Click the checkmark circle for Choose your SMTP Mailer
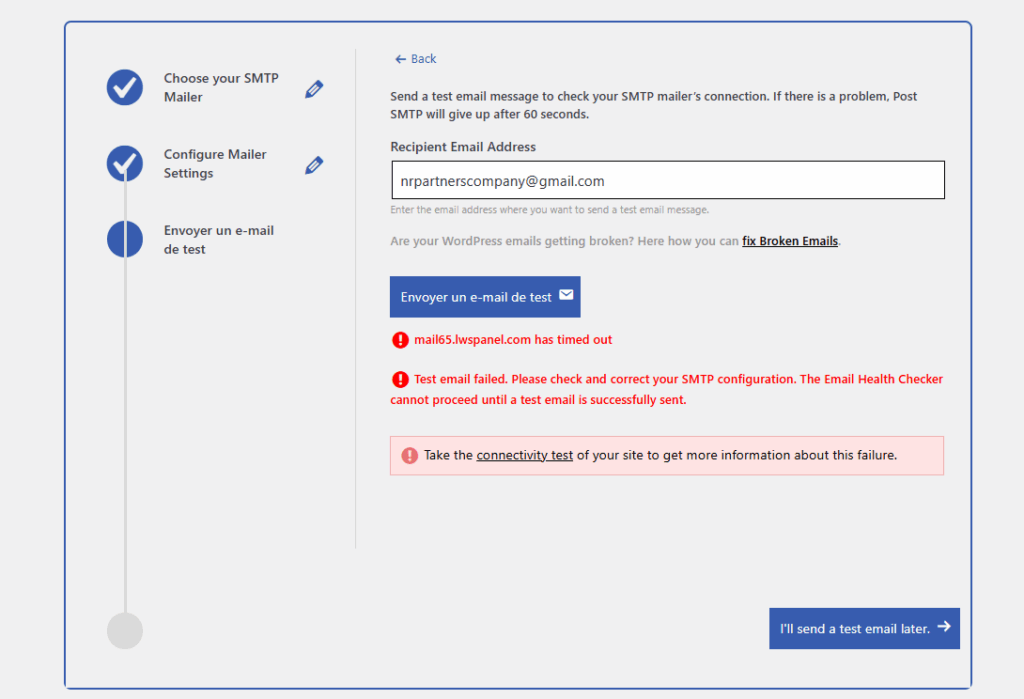Image resolution: width=1024 pixels, height=699 pixels. click(x=125, y=87)
